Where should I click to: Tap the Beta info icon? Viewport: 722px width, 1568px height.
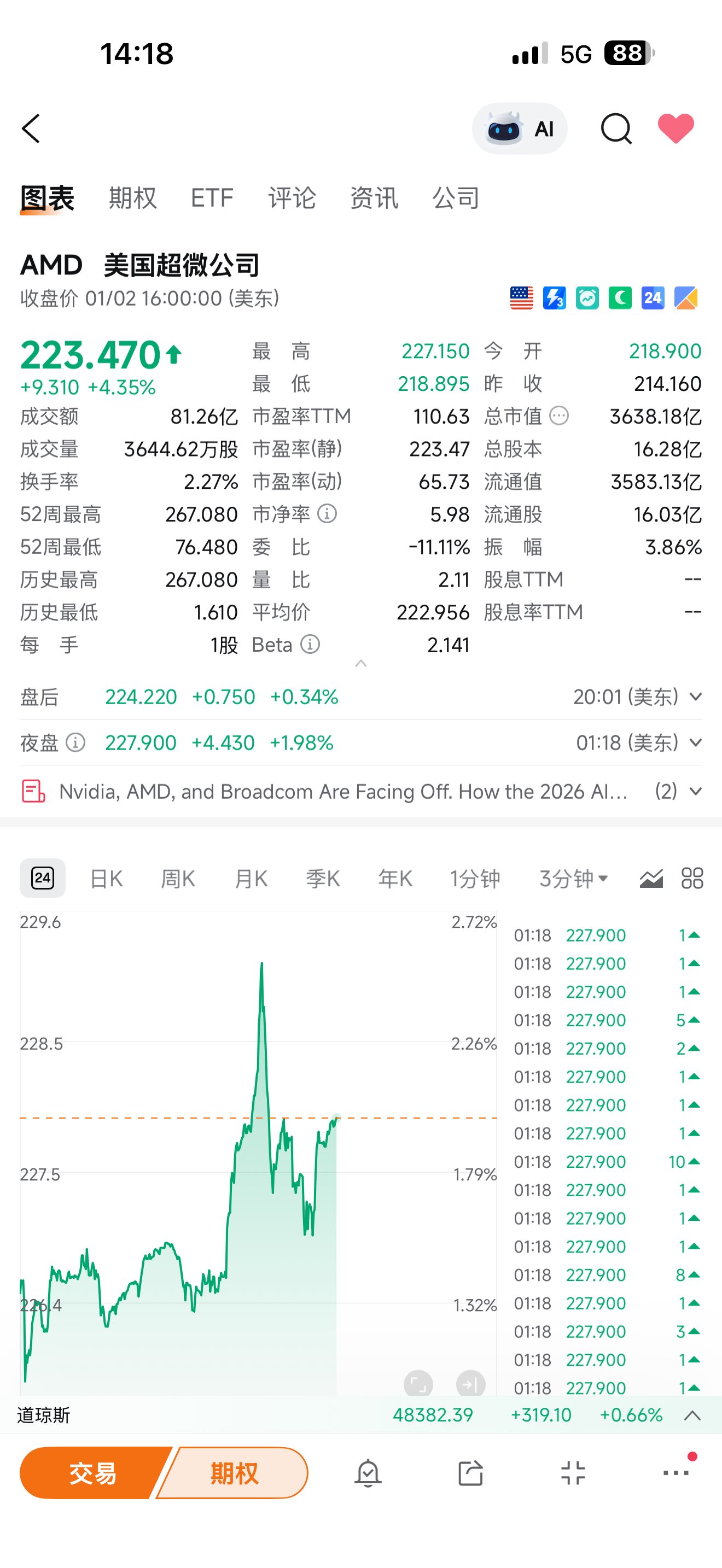click(310, 644)
